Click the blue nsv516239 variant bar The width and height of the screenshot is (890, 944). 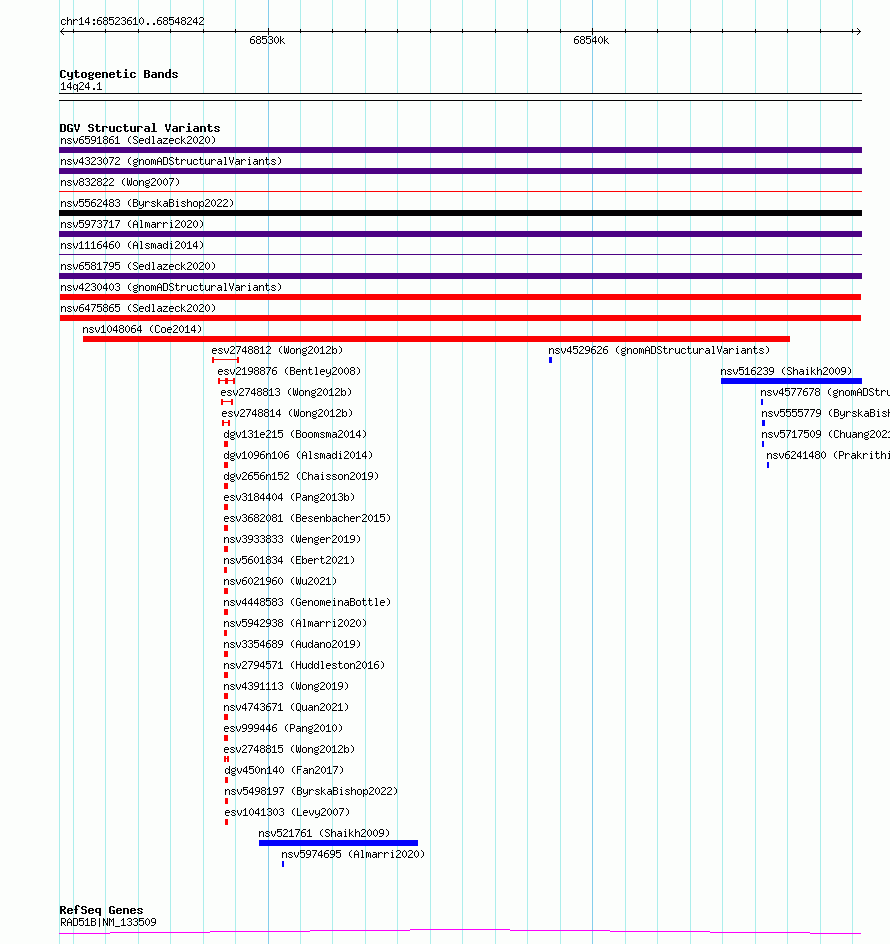tap(791, 381)
